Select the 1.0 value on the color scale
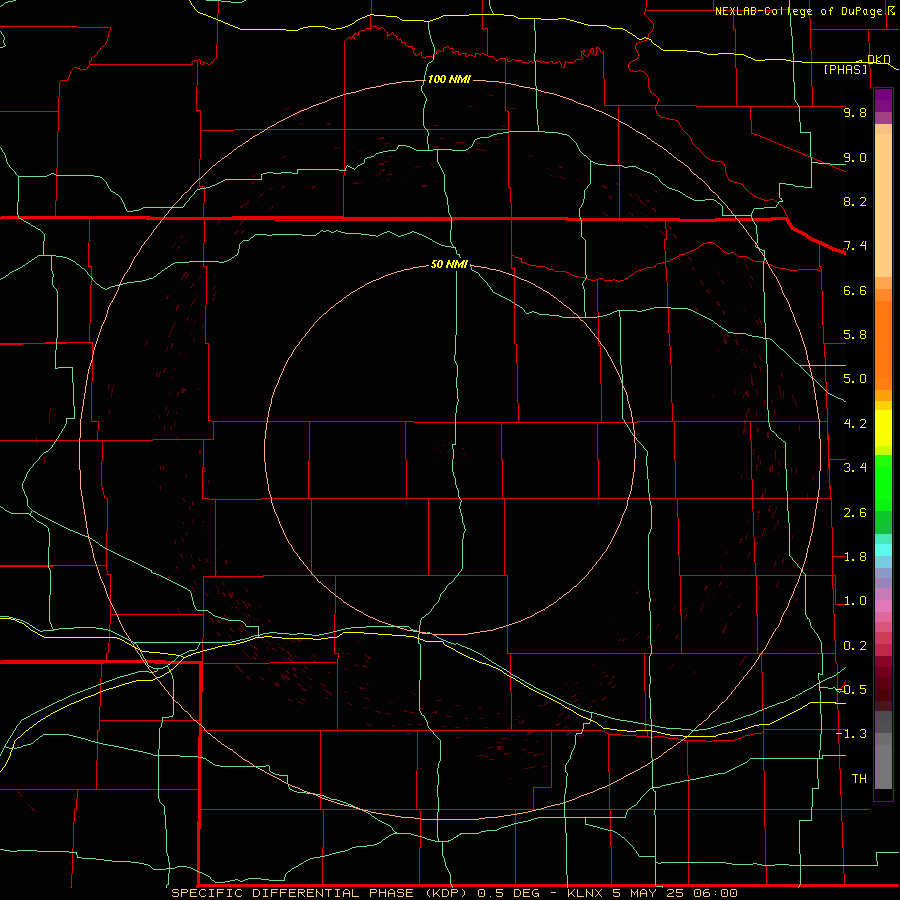Viewport: 900px width, 900px height. (x=855, y=601)
